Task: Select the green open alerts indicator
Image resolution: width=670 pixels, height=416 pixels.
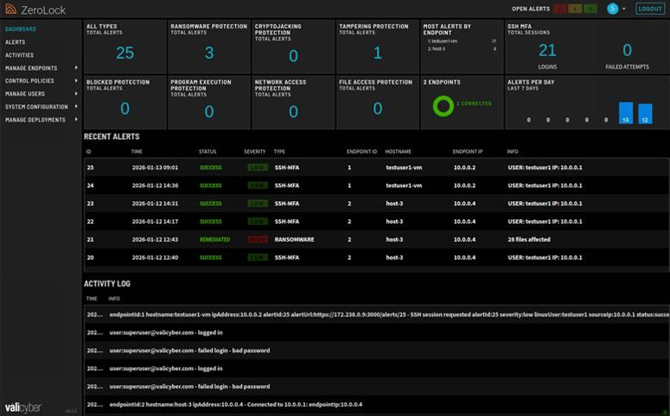Action: coord(590,9)
